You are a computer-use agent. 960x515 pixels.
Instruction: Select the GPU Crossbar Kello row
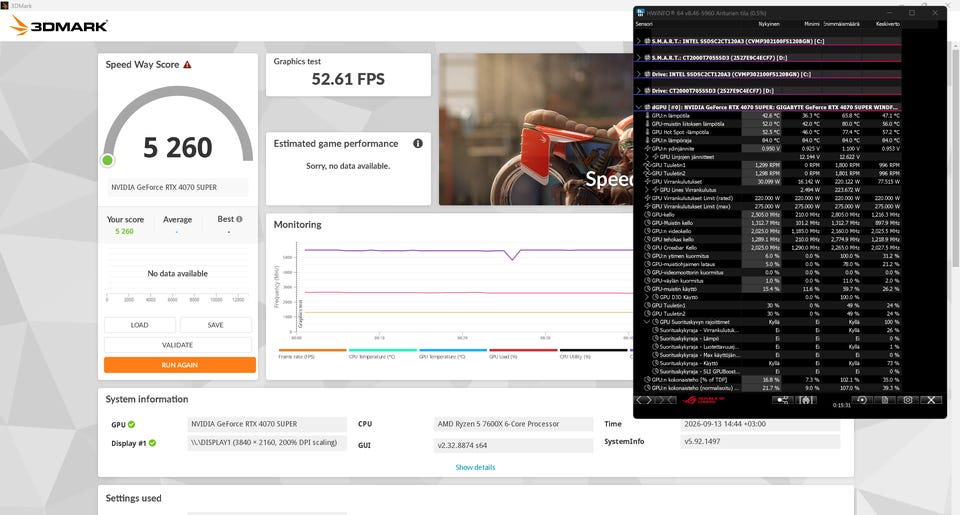(768, 247)
